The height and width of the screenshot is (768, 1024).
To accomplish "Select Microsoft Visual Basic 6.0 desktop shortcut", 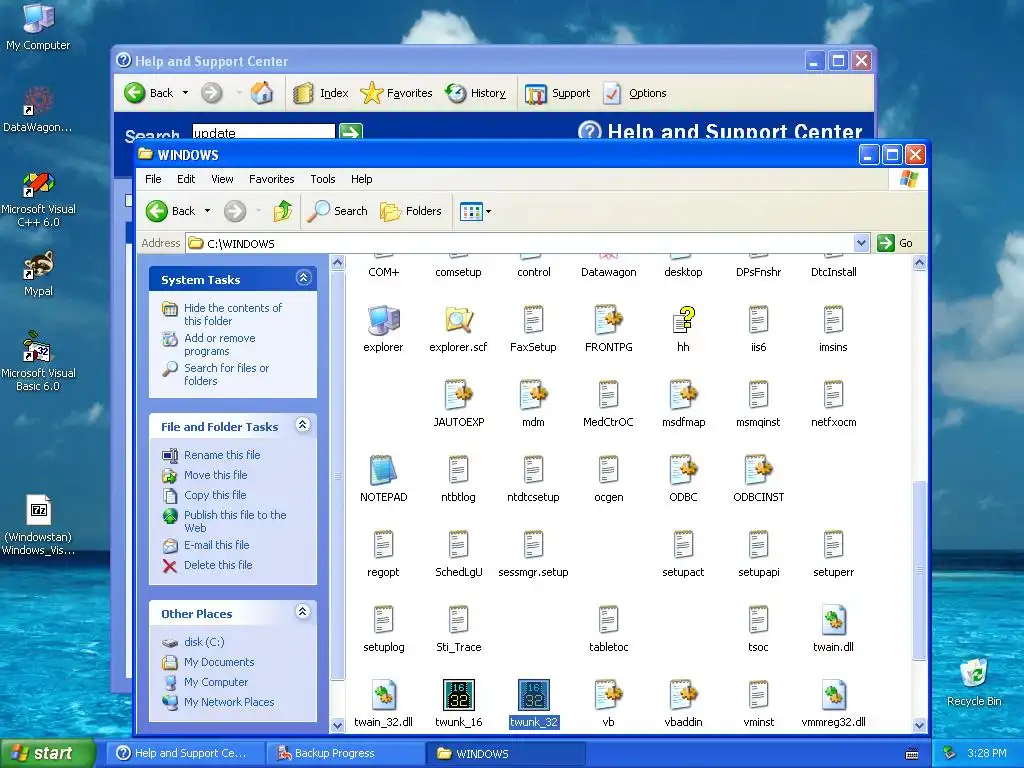I will (38, 361).
